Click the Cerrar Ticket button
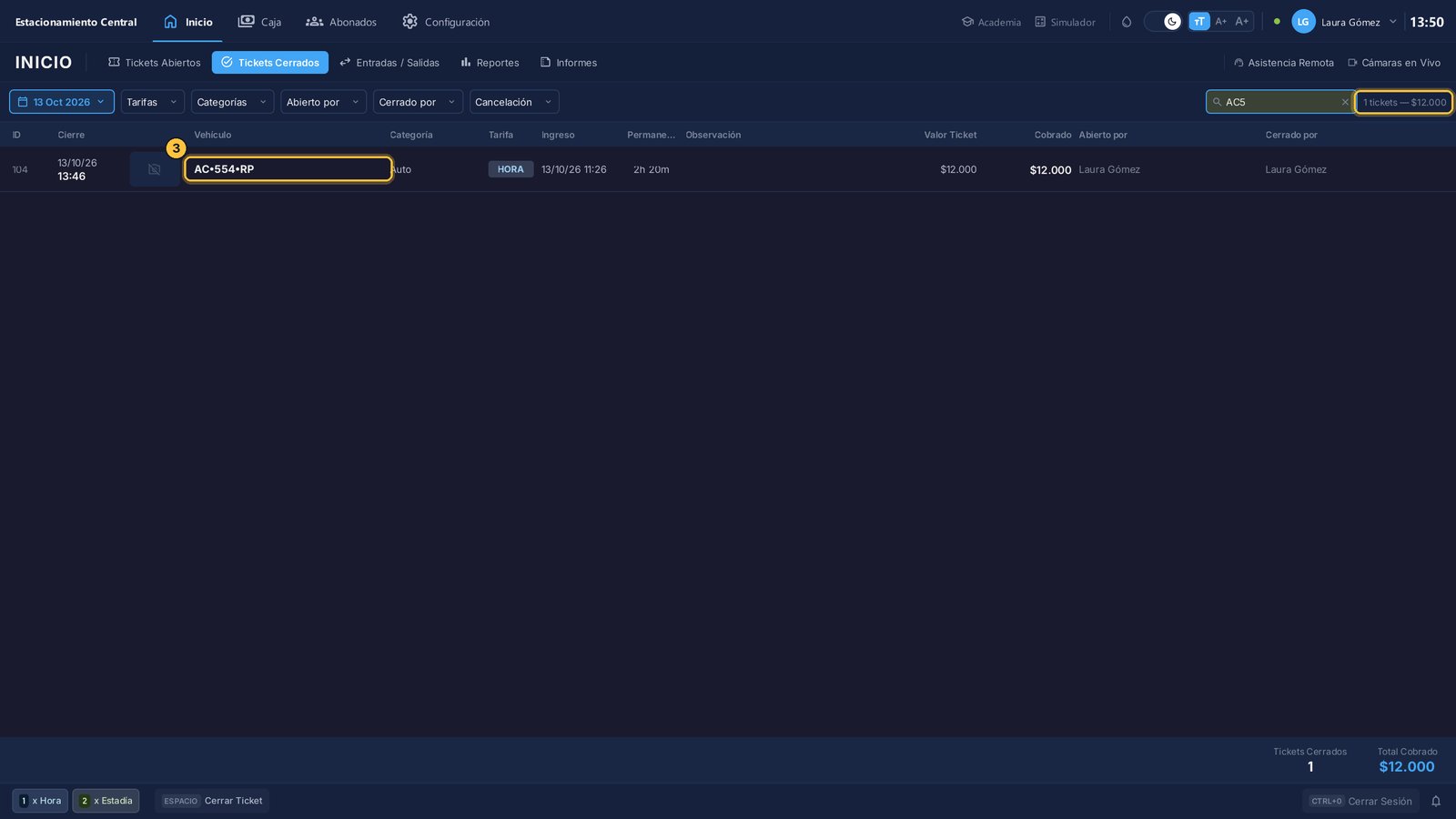The width and height of the screenshot is (1456, 819). pos(212,801)
